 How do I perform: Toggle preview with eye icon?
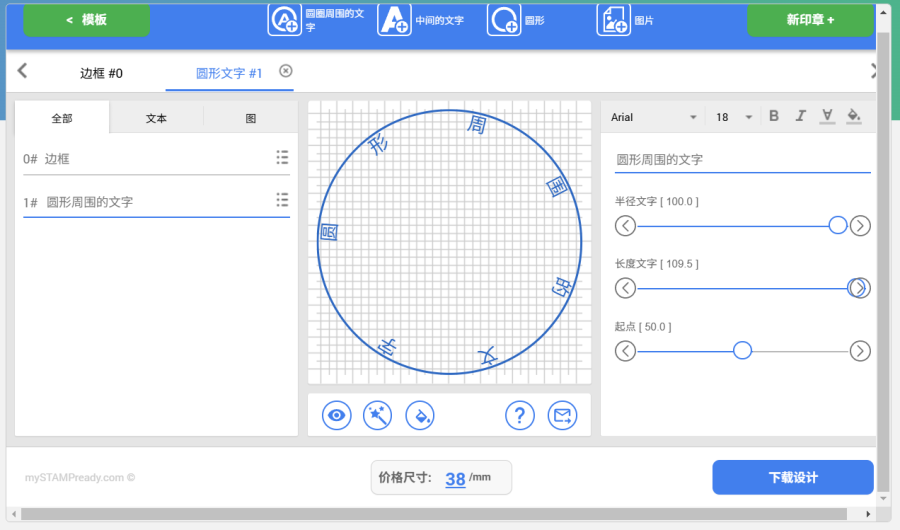point(336,415)
